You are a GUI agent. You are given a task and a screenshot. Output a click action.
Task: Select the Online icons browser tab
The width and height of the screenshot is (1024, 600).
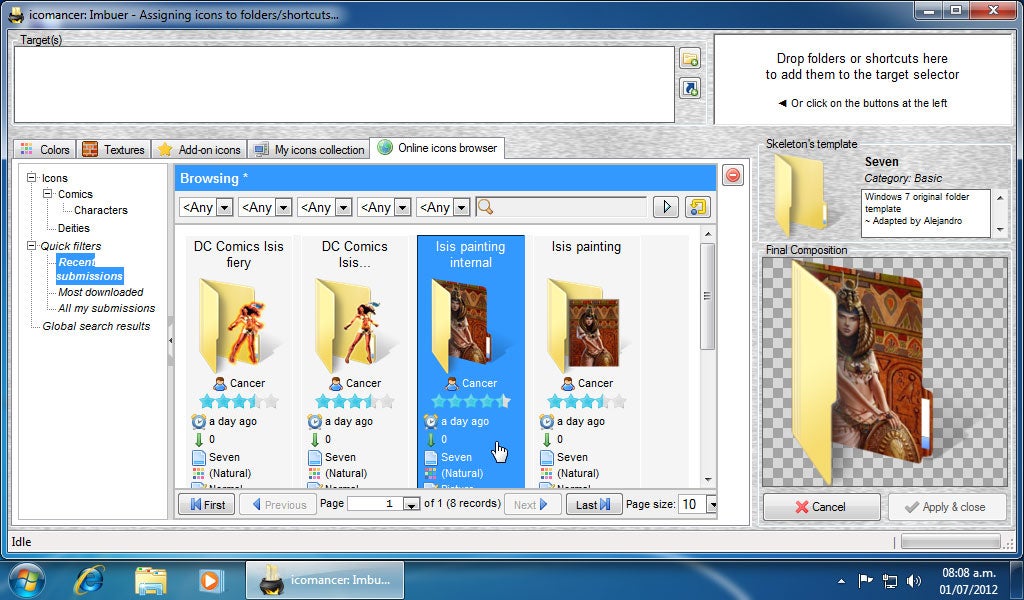click(x=437, y=148)
